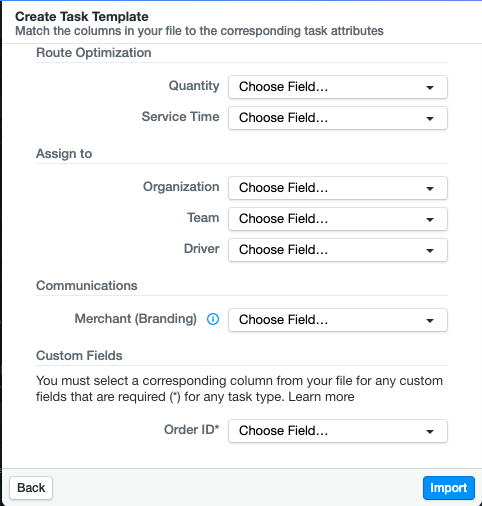Click the Organization field label
This screenshot has height=506, width=482.
tap(181, 187)
